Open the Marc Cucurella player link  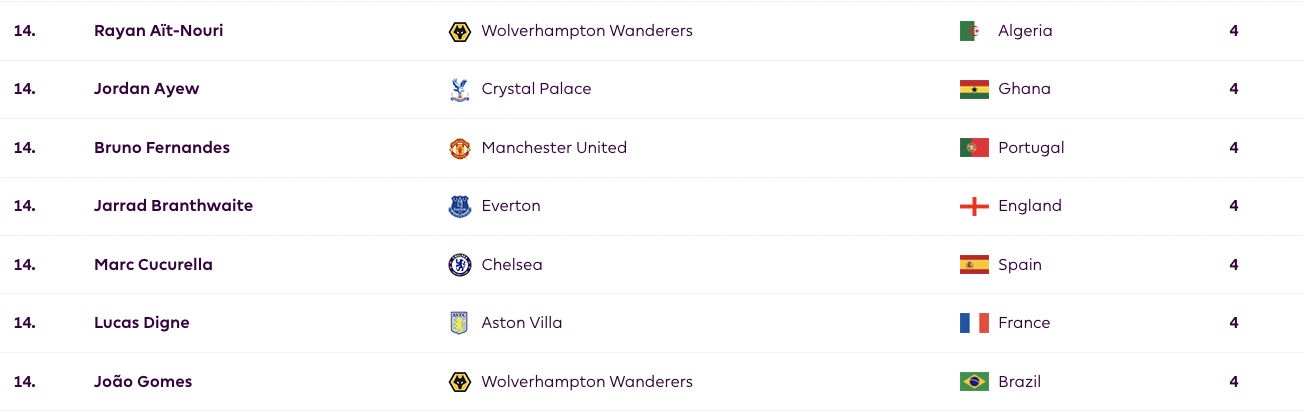tap(153, 265)
